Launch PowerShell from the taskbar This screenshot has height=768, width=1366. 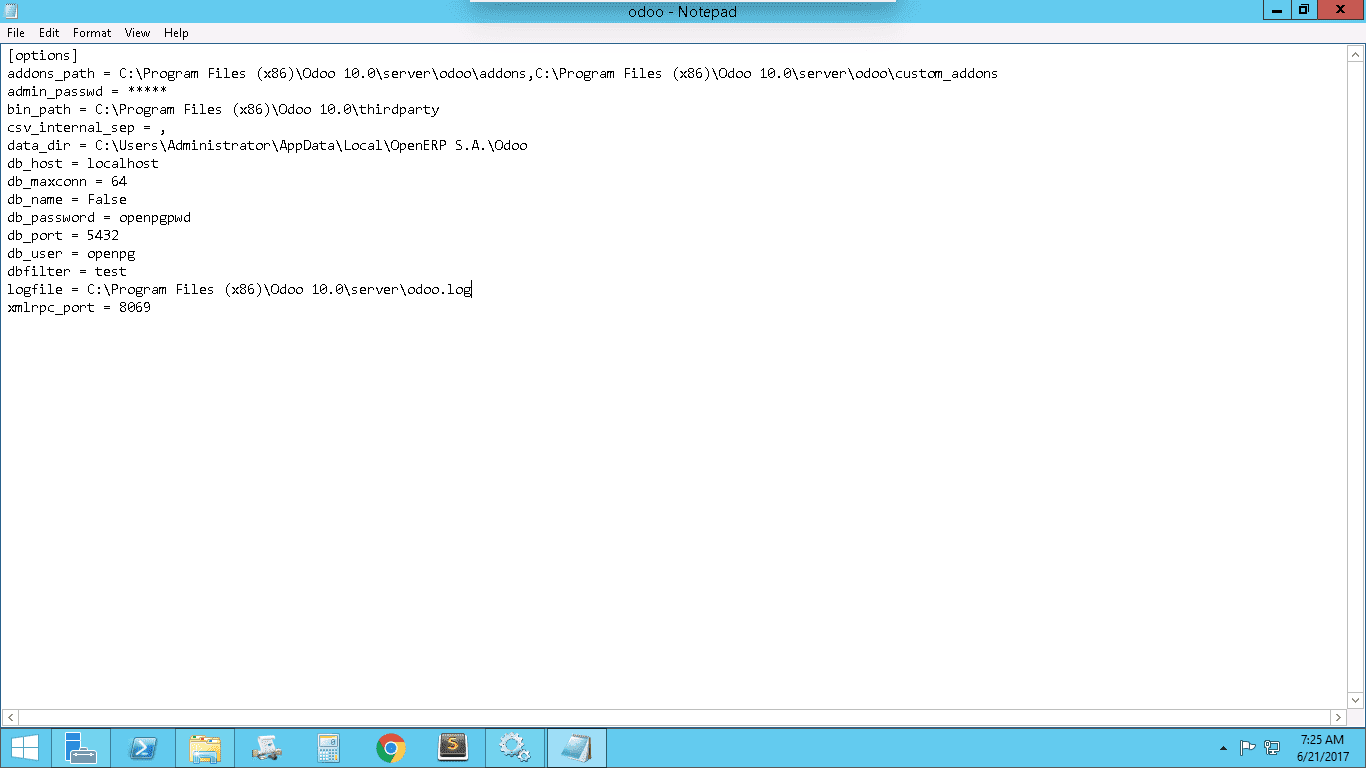tap(143, 748)
